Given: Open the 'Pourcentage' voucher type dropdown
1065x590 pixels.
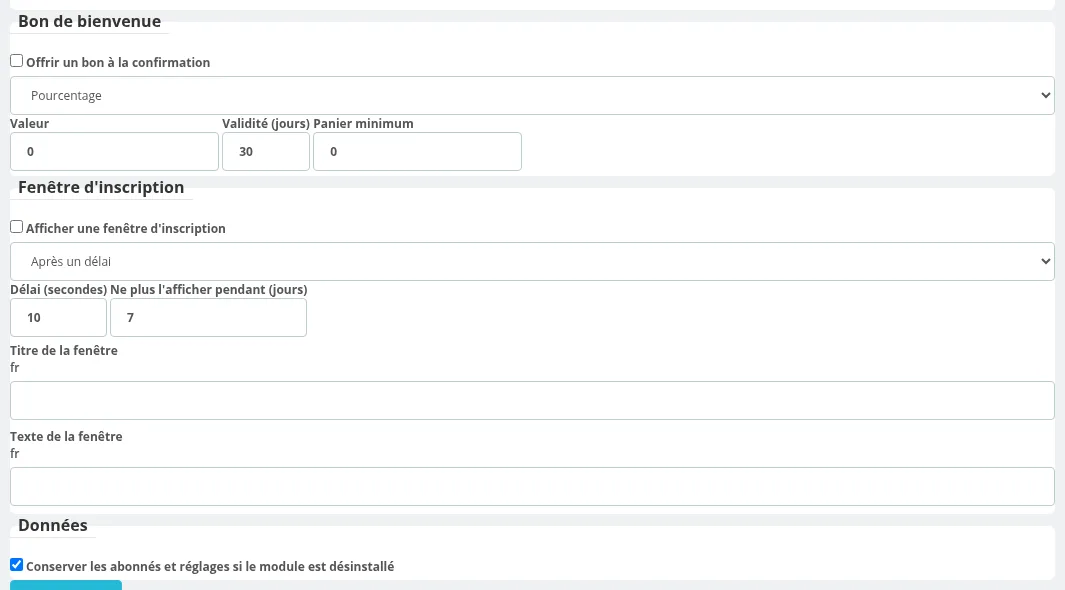Looking at the screenshot, I should coord(532,96).
